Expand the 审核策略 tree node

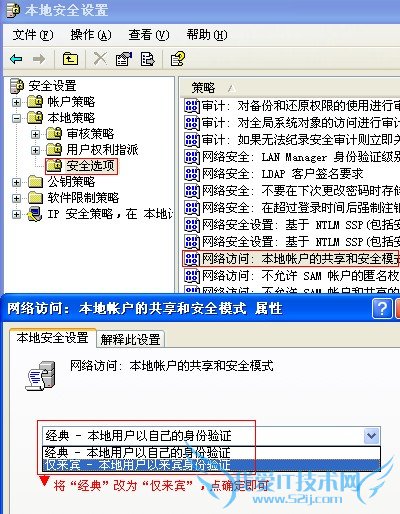35,134
